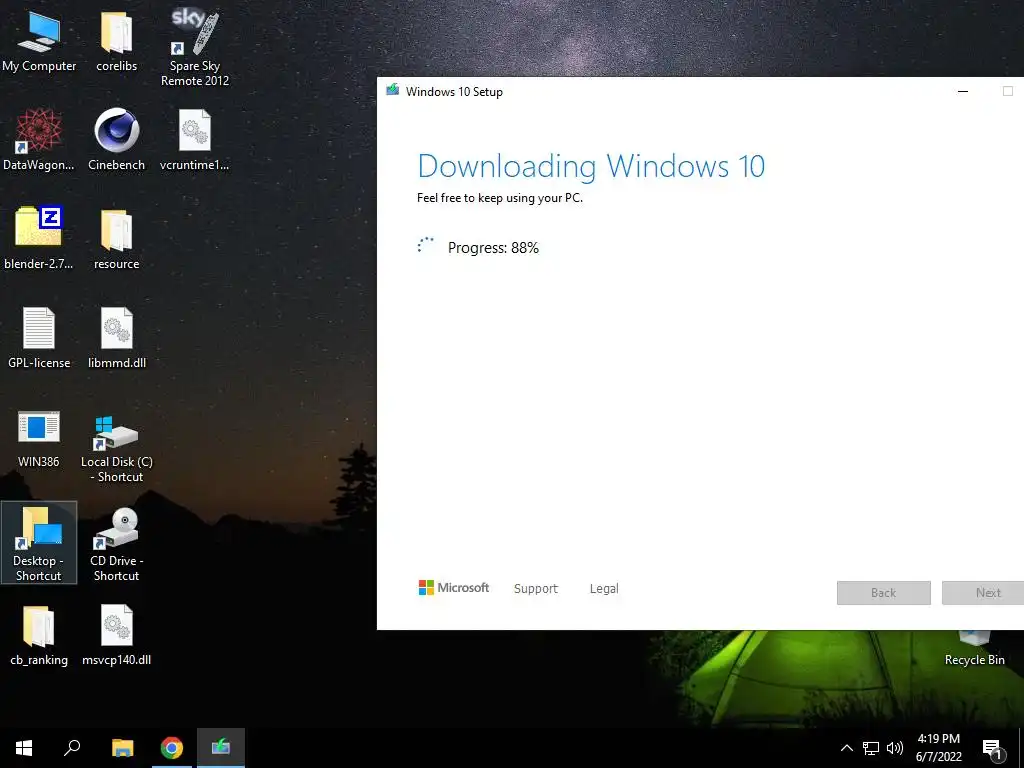1024x768 pixels.
Task: Open CD Drive - Shortcut icon
Action: 116,544
